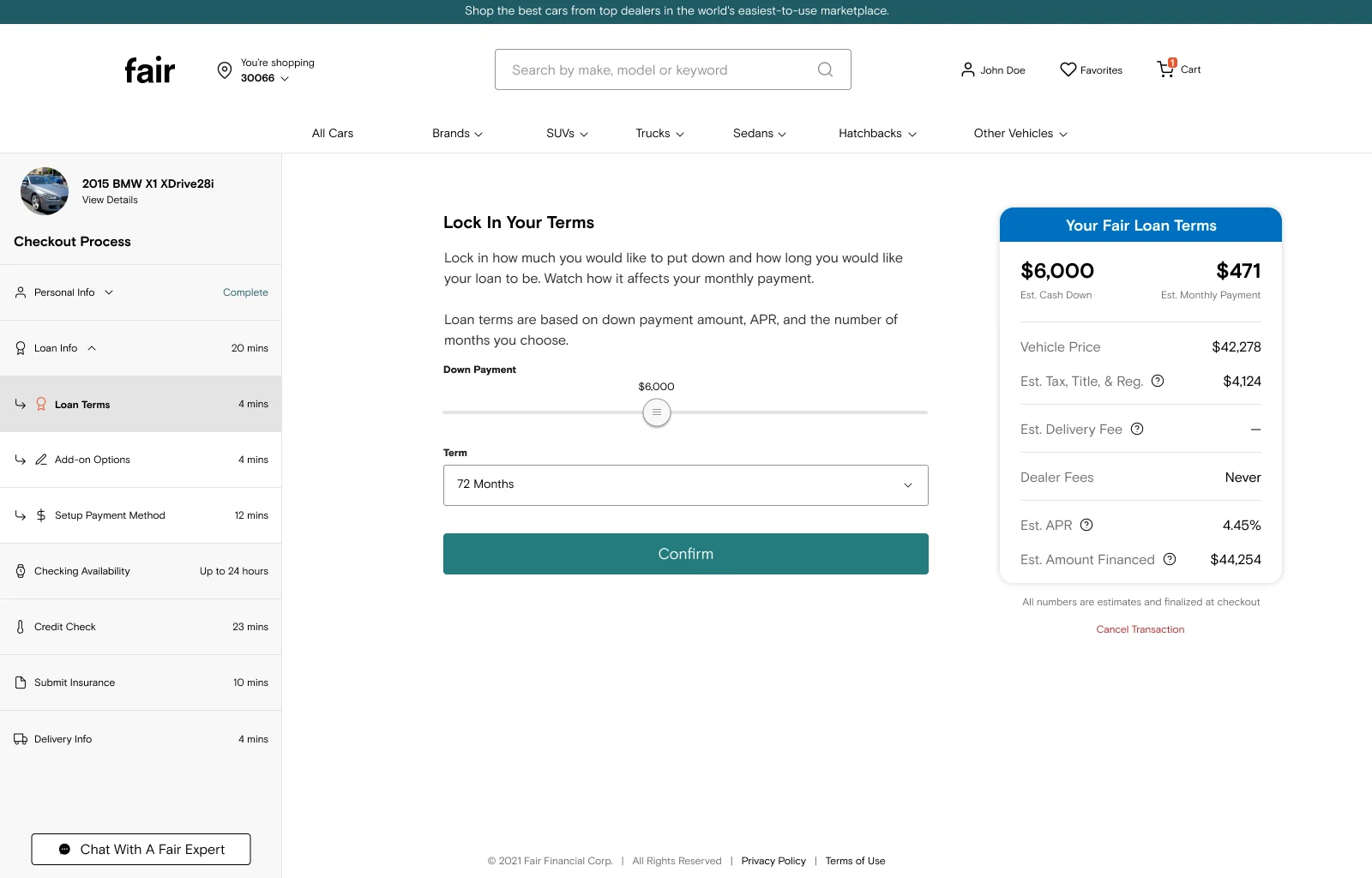Screen dimensions: 1372x878
Task: Click help icon beside Est. Delivery Fee
Action: click(1137, 429)
